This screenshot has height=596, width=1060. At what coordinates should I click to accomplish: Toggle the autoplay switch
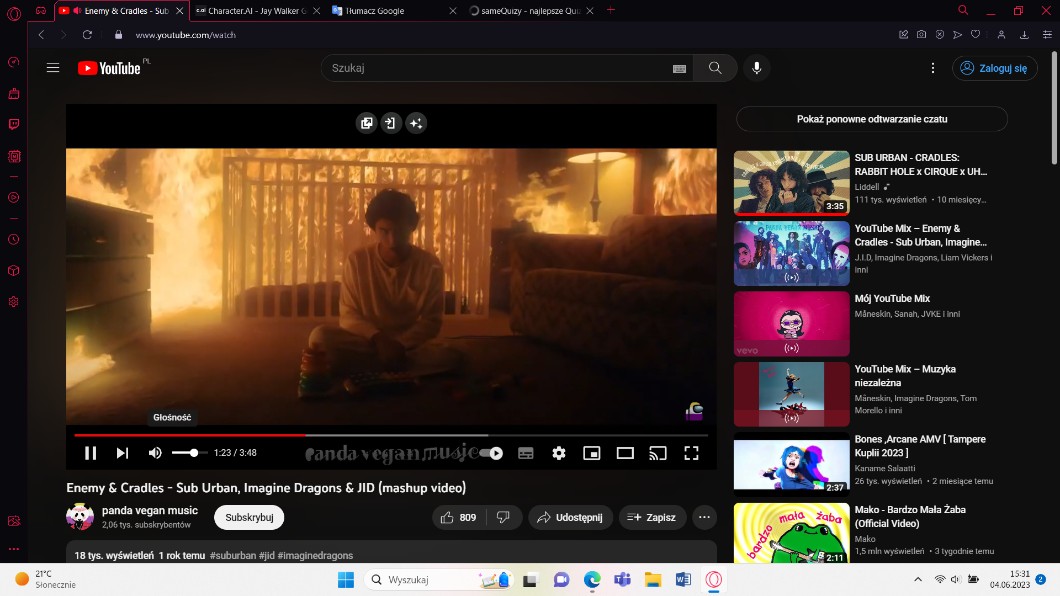point(491,453)
